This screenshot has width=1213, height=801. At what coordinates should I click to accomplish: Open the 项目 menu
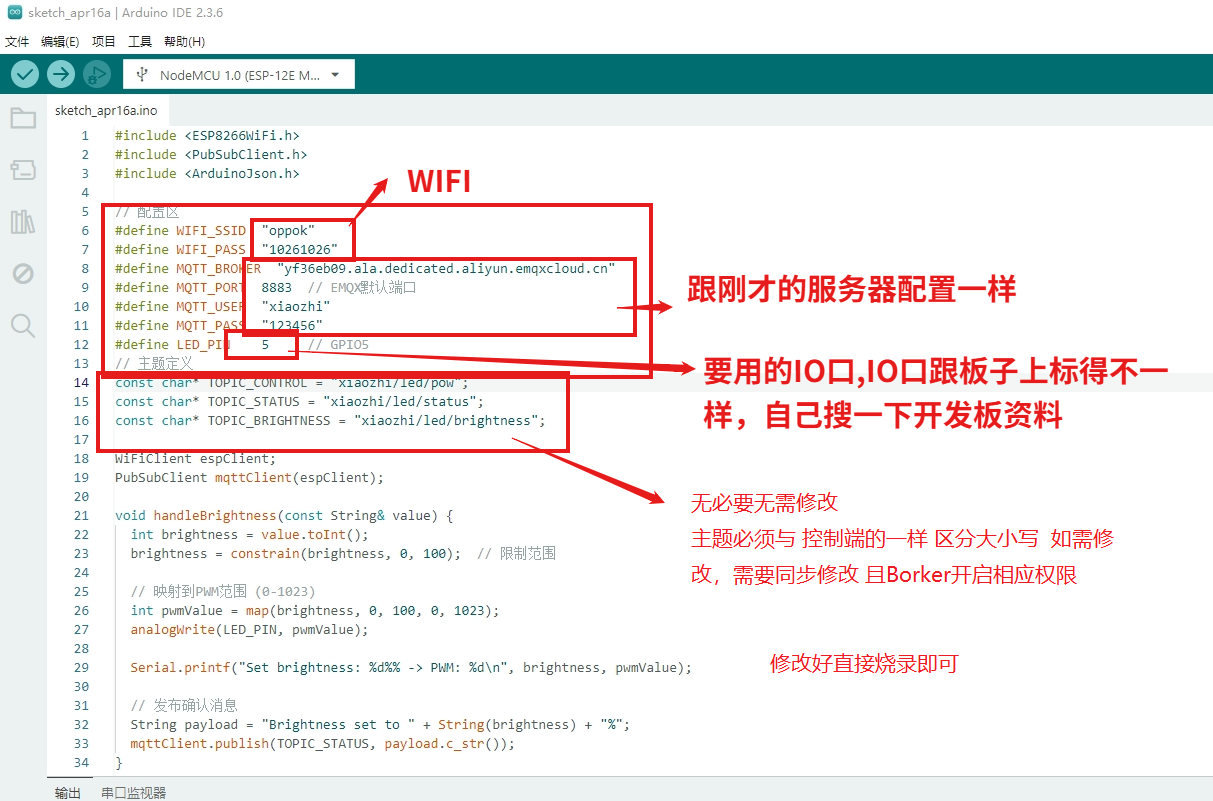104,41
